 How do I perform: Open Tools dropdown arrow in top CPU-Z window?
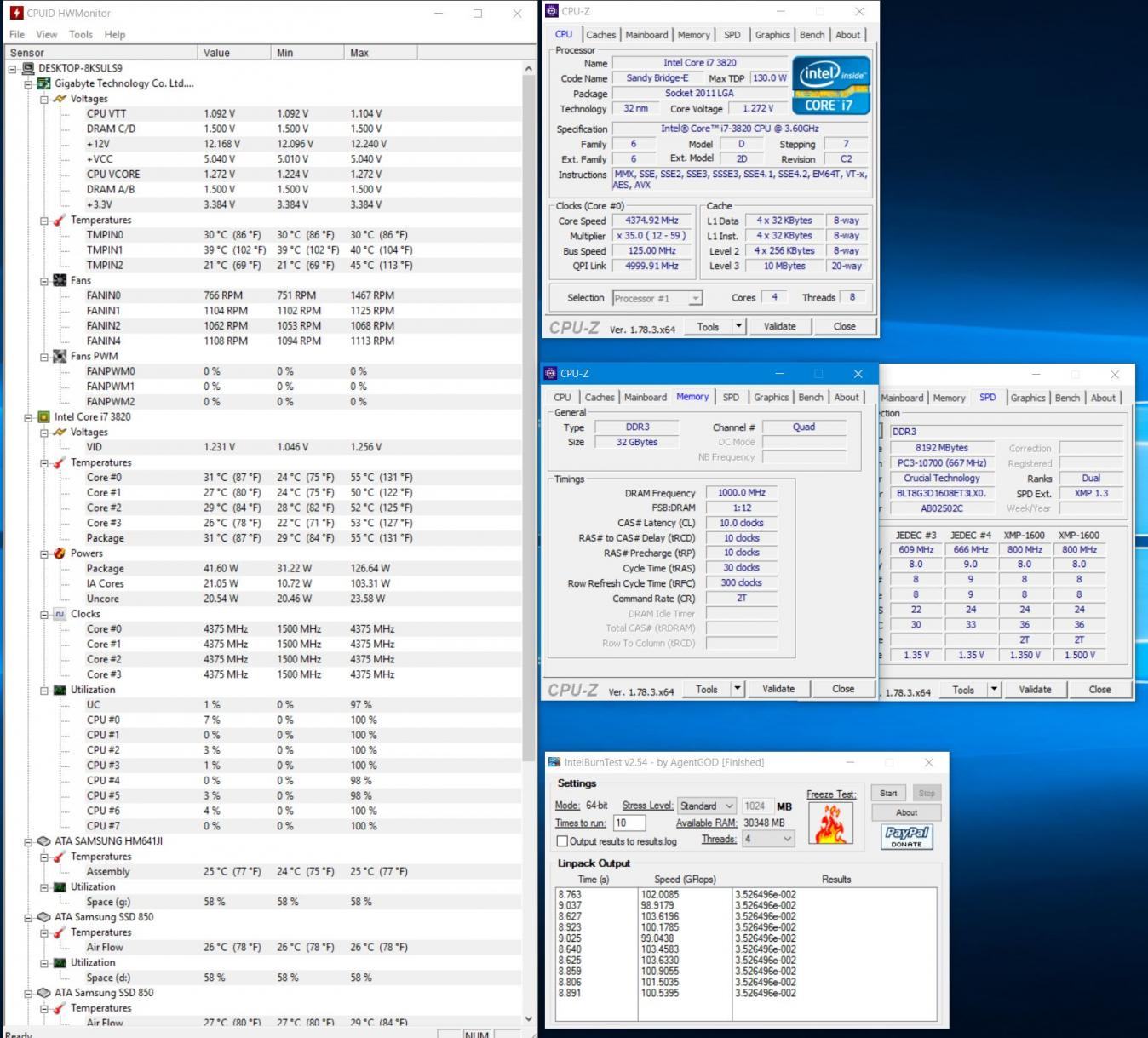(x=738, y=326)
